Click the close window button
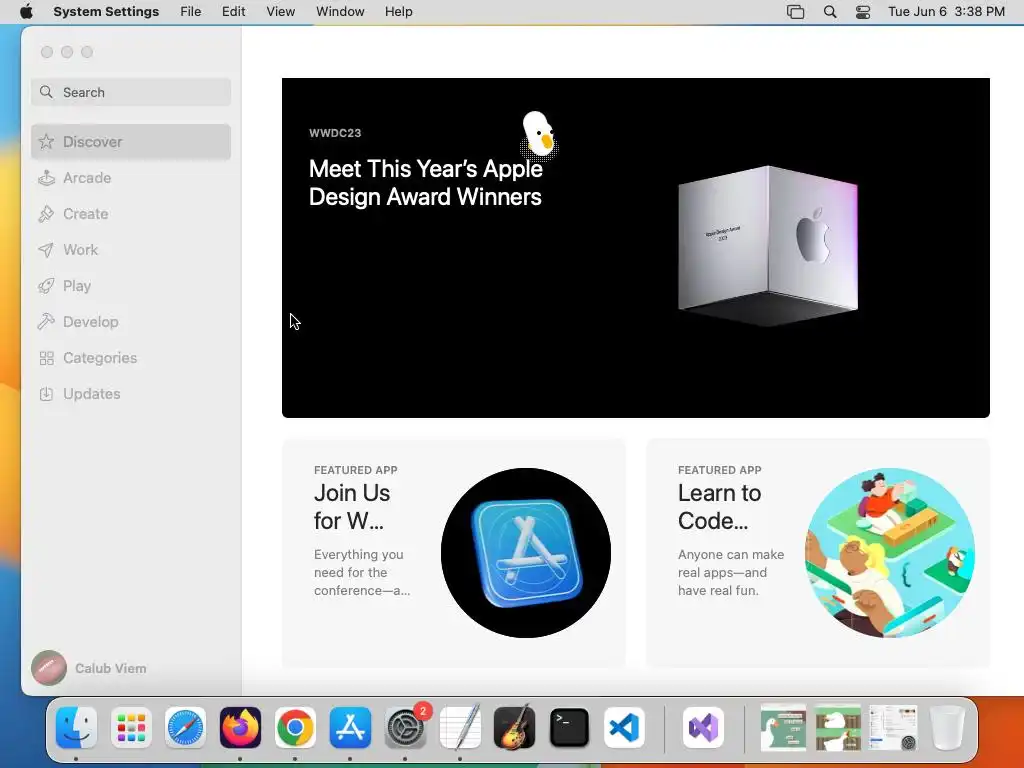The height and width of the screenshot is (768, 1024). [46, 52]
